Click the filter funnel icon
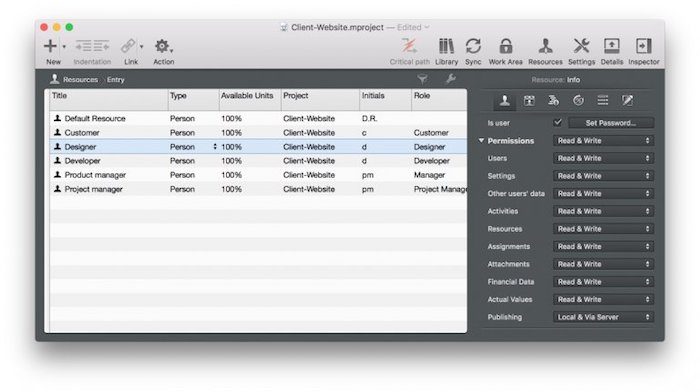This screenshot has height=392, width=700. click(422, 79)
